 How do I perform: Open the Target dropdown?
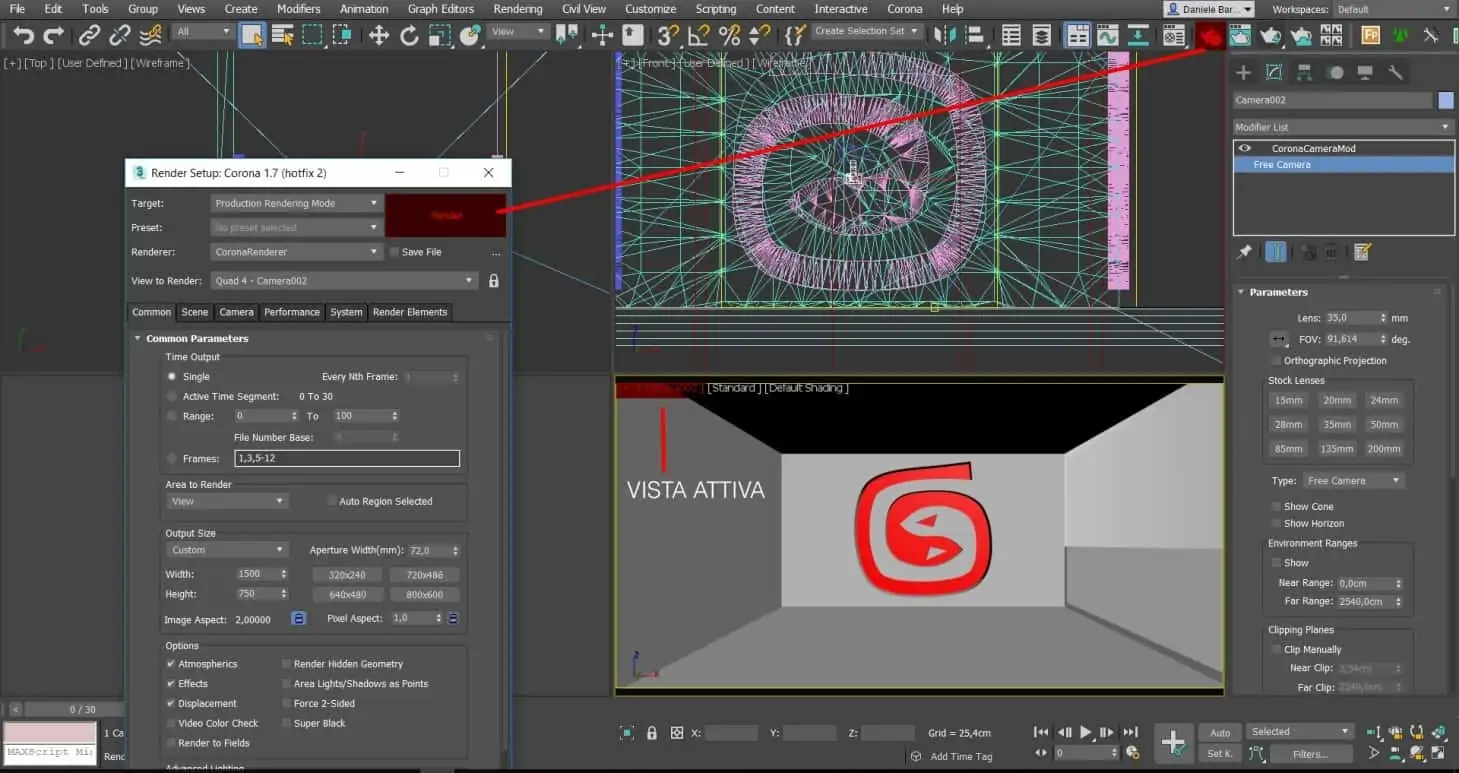point(297,203)
